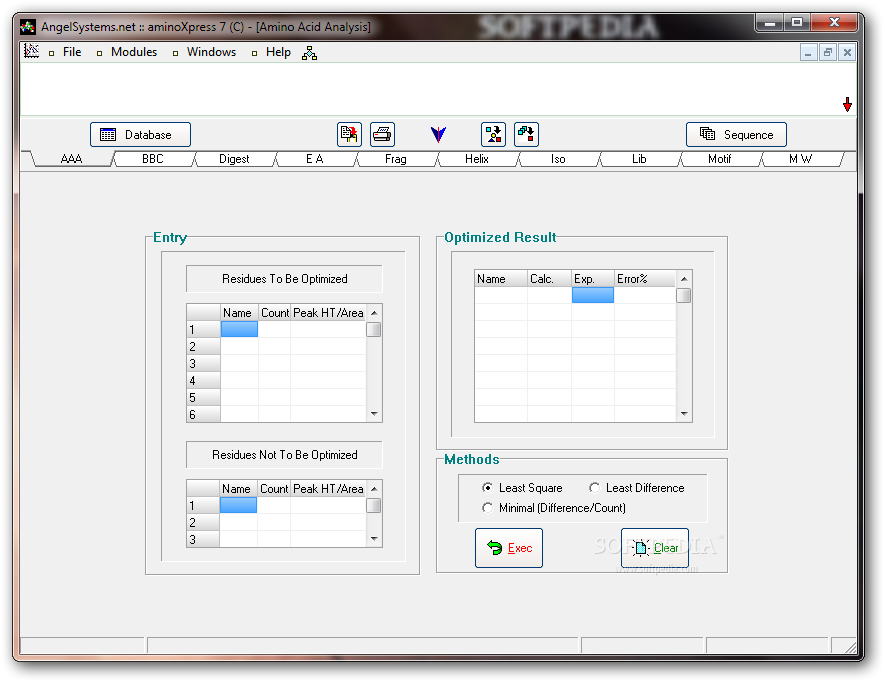This screenshot has width=885, height=682.
Task: Click the red down-arrow icon at right edge
Action: click(847, 104)
